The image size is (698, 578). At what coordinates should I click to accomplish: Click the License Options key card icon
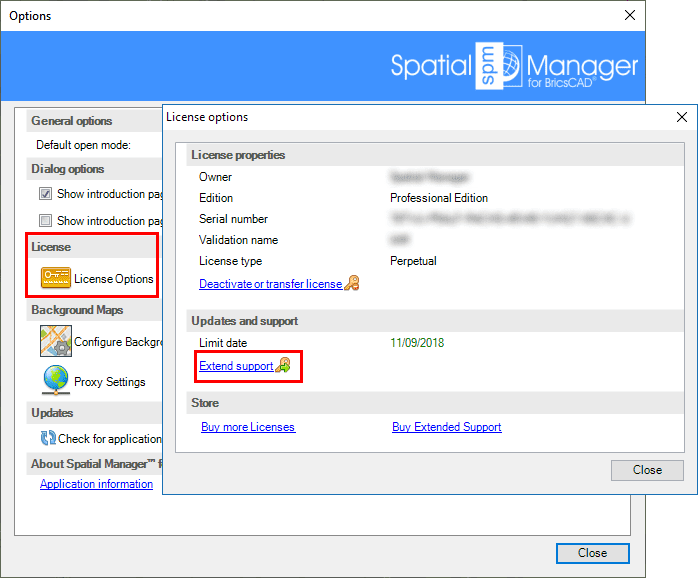[x=56, y=279]
